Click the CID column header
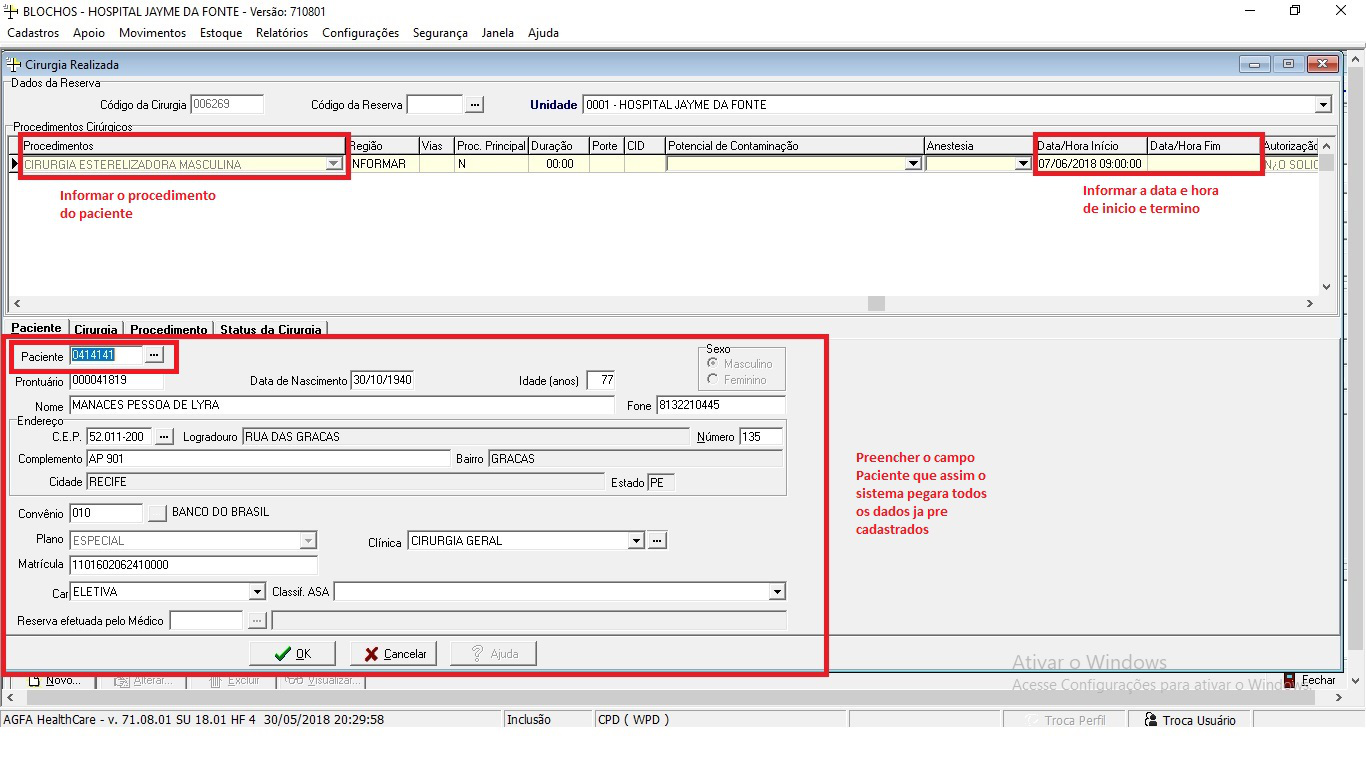The height and width of the screenshot is (768, 1366). coord(644,146)
